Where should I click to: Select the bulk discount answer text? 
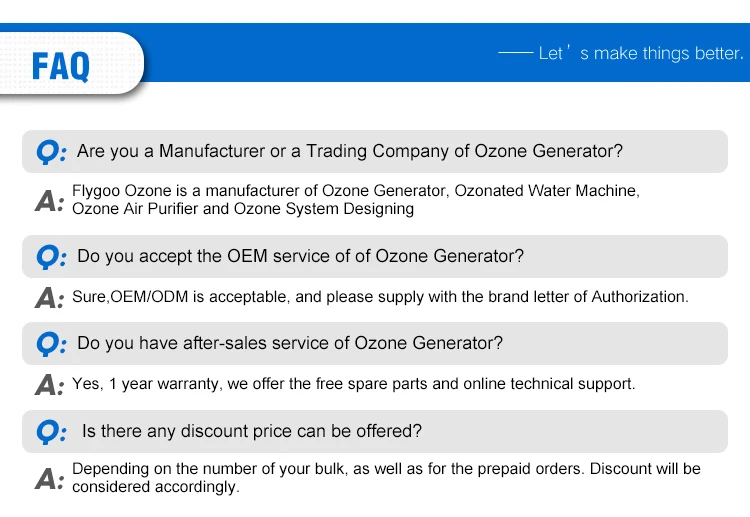click(386, 478)
